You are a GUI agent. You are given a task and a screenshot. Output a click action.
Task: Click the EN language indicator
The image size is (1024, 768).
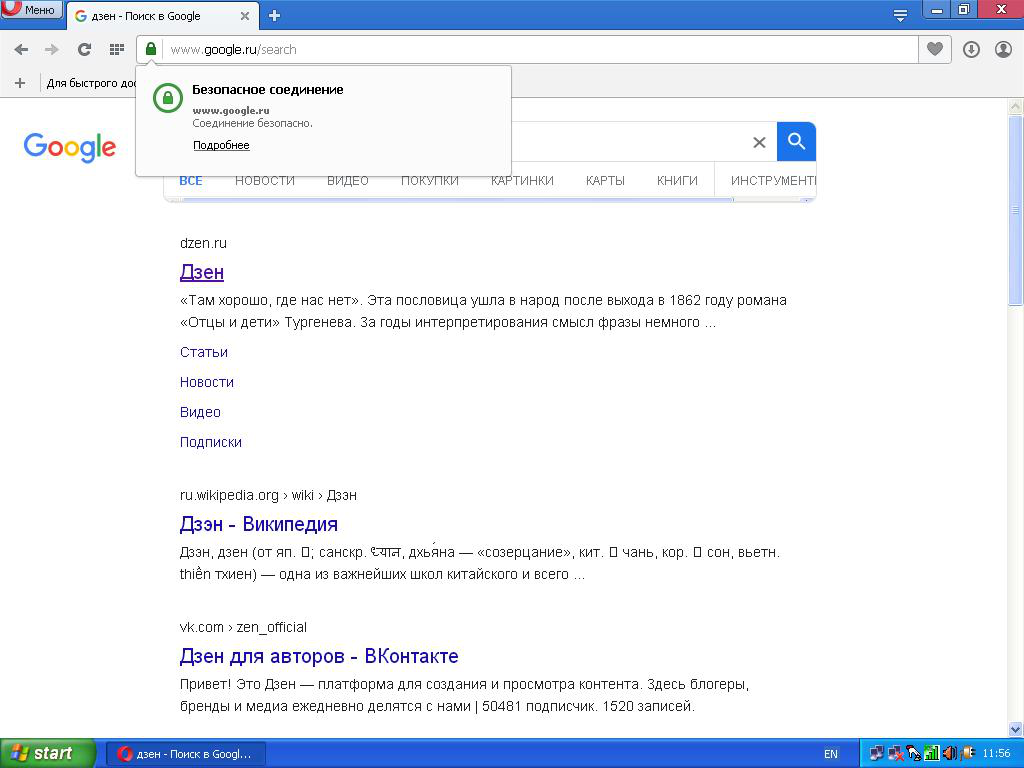pyautogui.click(x=831, y=754)
